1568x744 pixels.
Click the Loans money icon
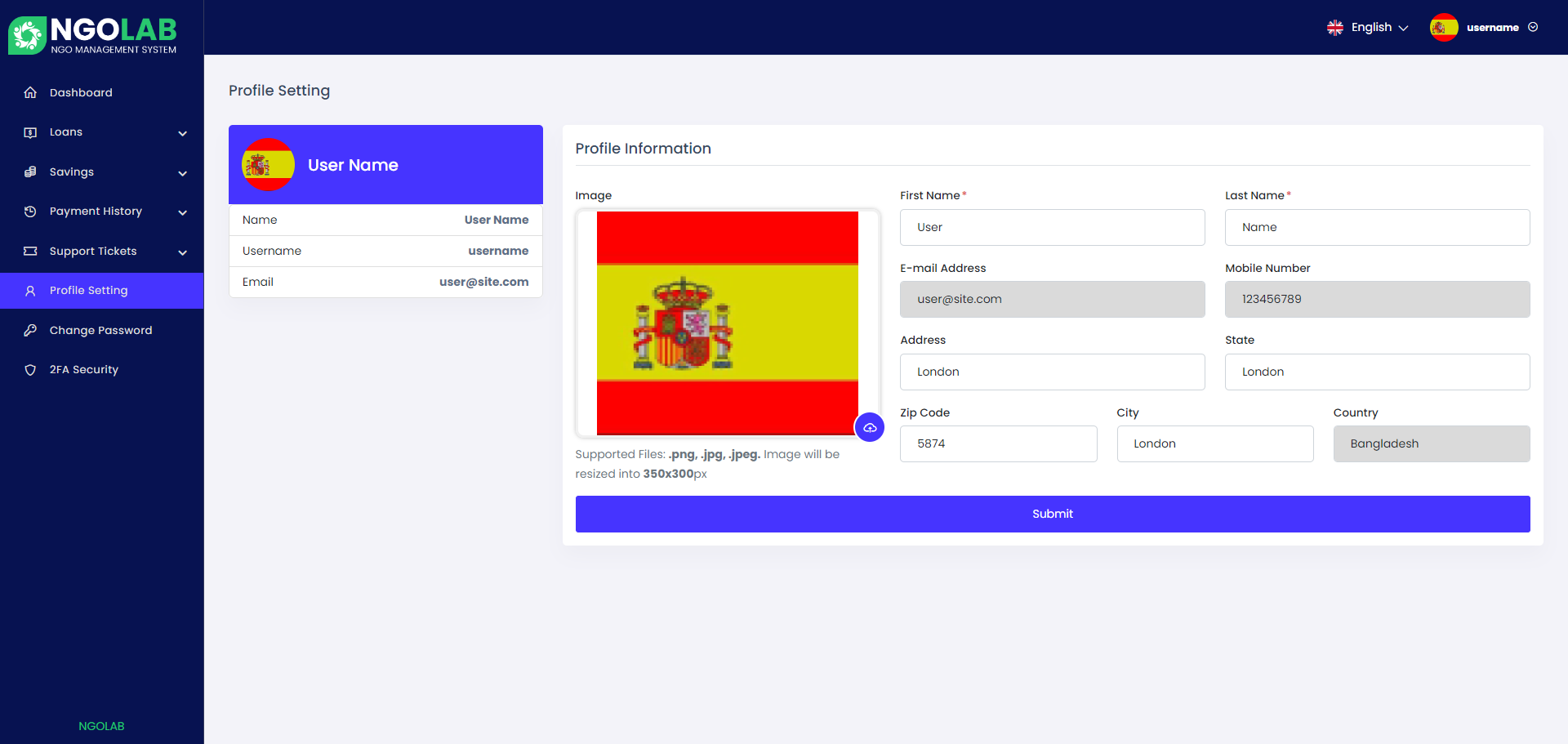(x=30, y=132)
